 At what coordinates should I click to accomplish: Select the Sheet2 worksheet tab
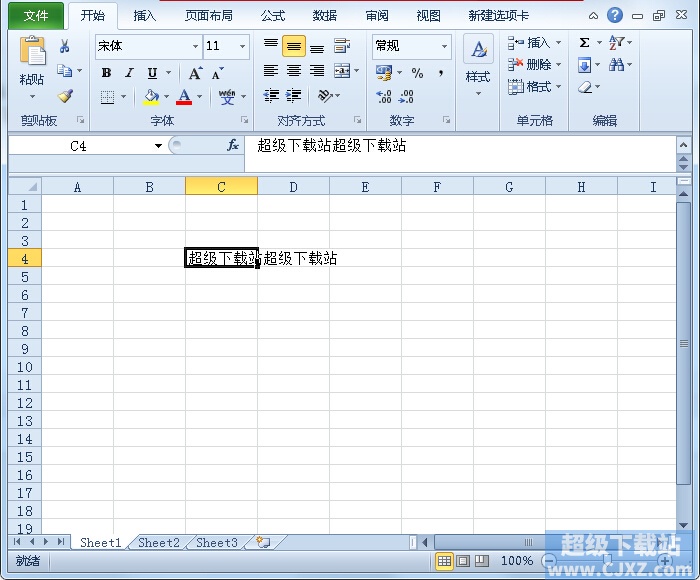click(159, 542)
